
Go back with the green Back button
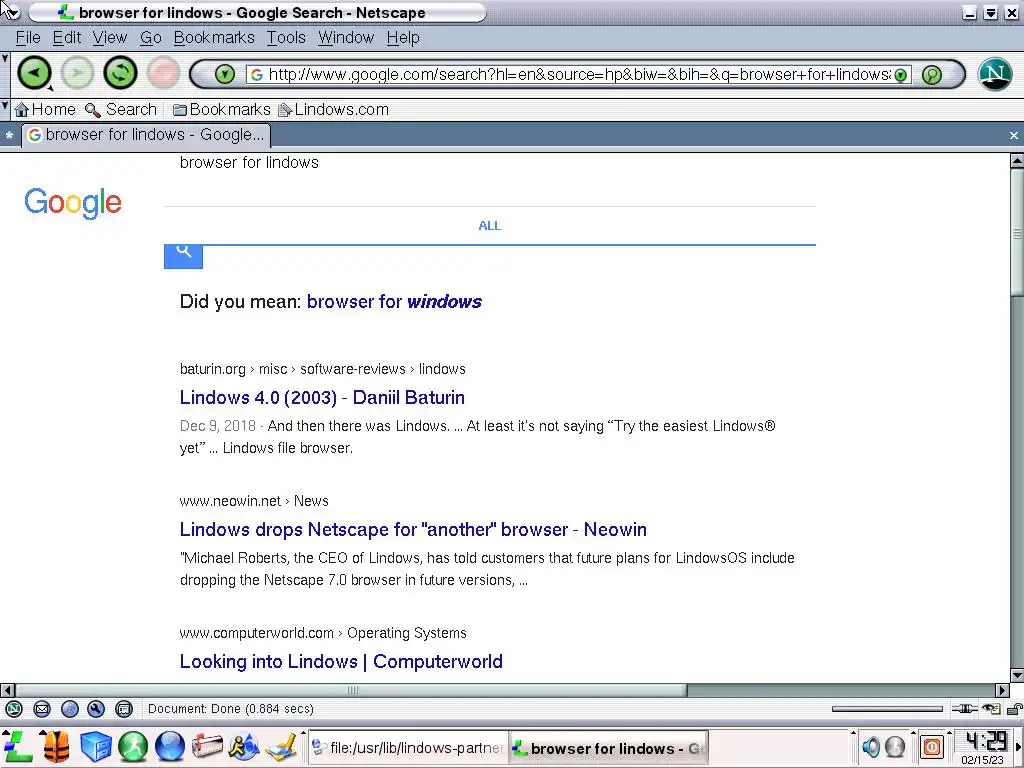[34, 72]
